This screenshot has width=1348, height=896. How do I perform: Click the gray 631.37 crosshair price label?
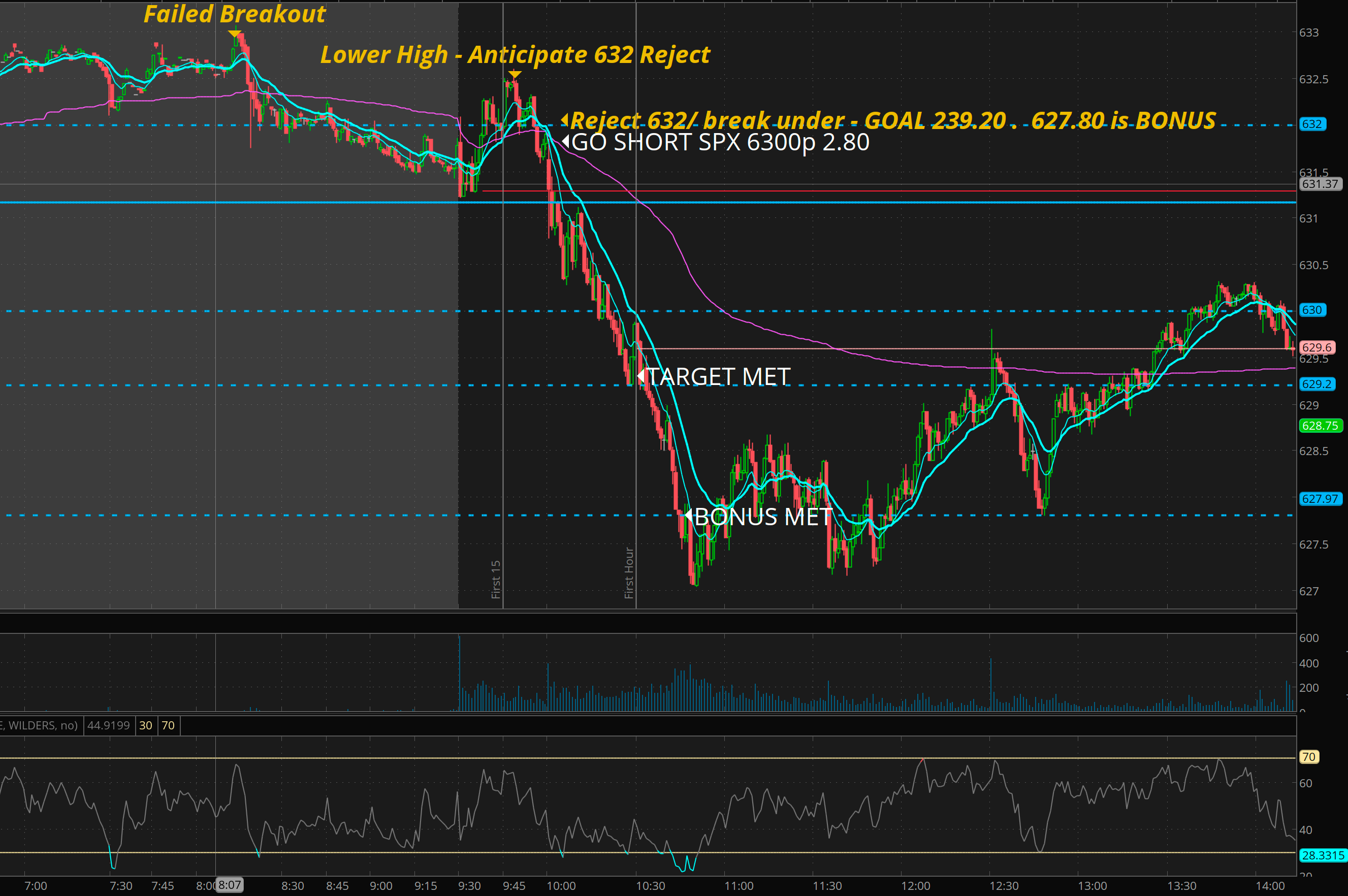[1320, 184]
